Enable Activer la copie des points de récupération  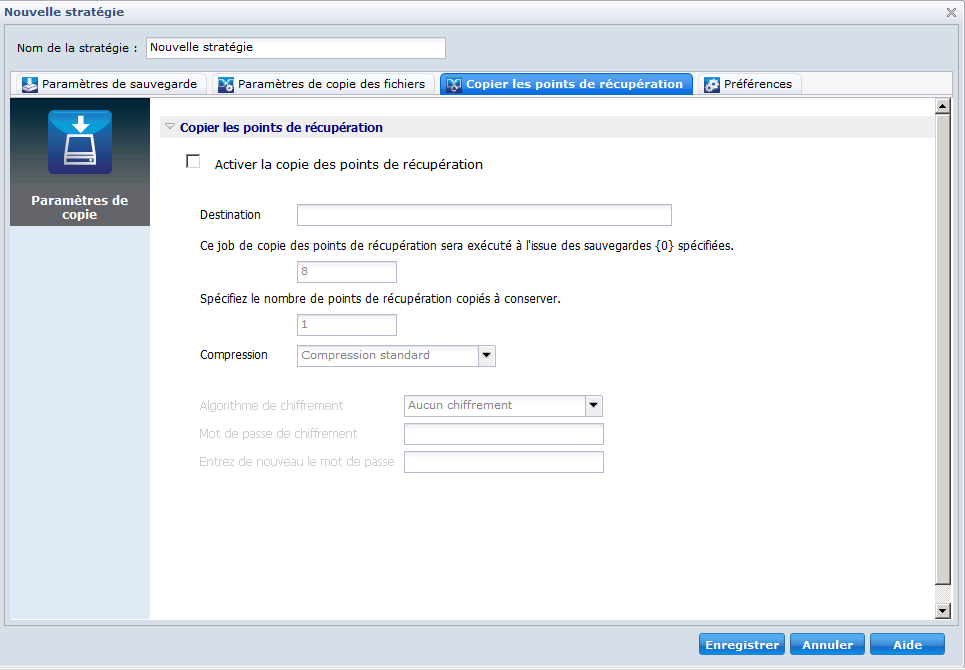(193, 162)
